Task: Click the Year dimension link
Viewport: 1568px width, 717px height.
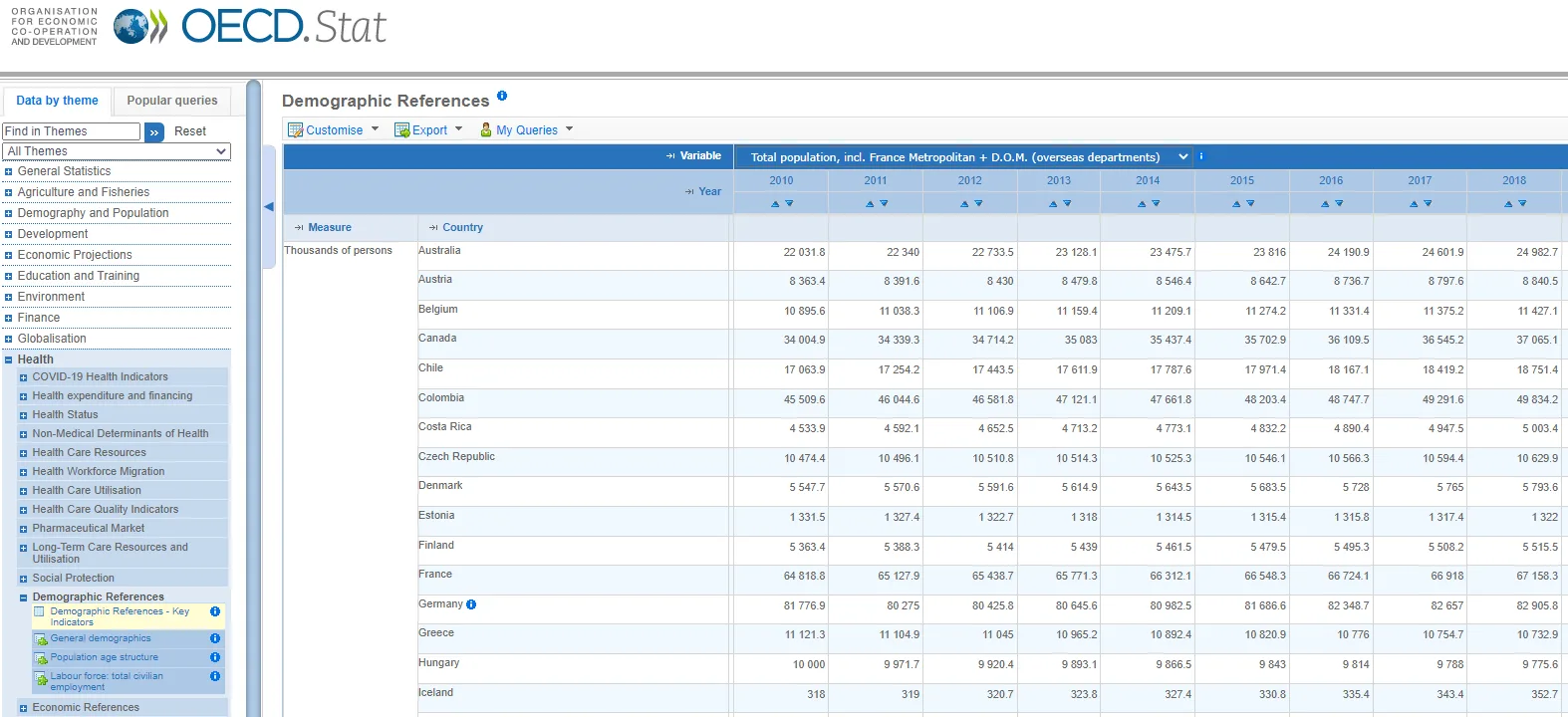Action: [x=709, y=191]
